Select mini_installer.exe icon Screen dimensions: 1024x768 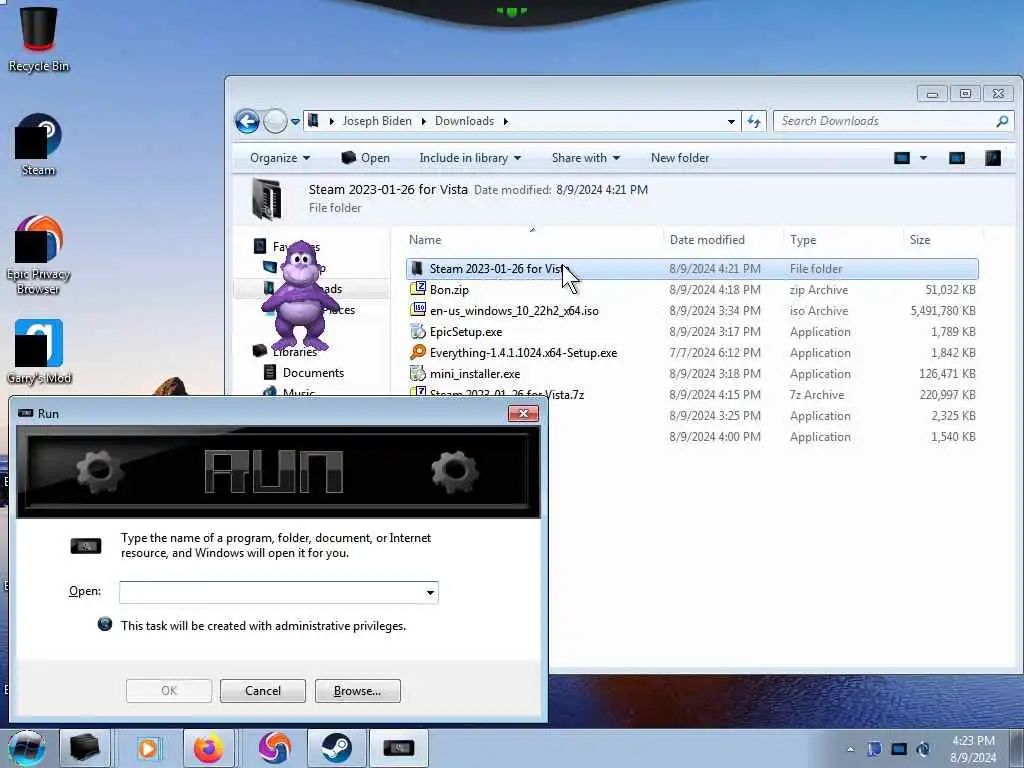(417, 374)
